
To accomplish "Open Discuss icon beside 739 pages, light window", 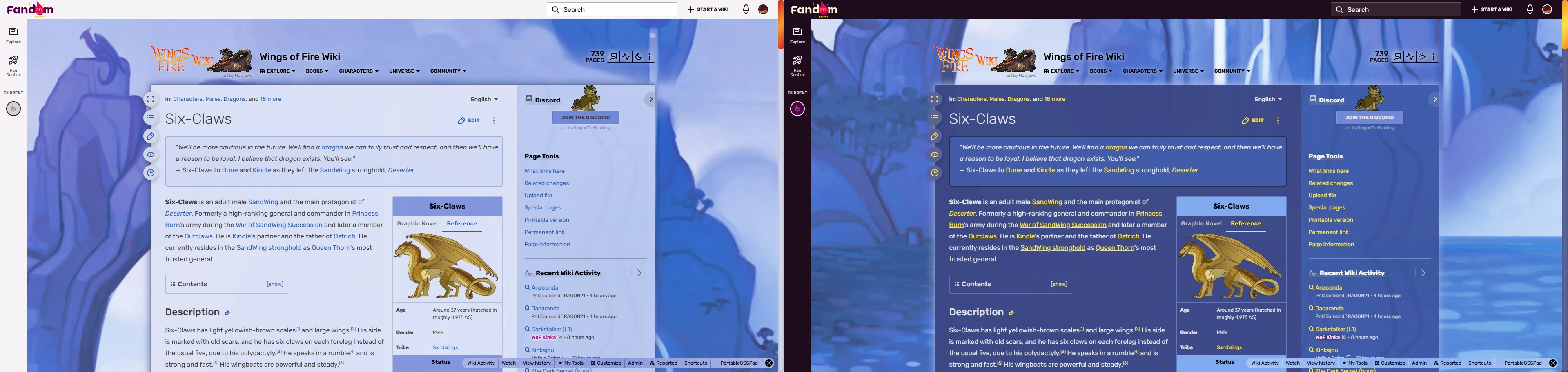I will point(613,57).
